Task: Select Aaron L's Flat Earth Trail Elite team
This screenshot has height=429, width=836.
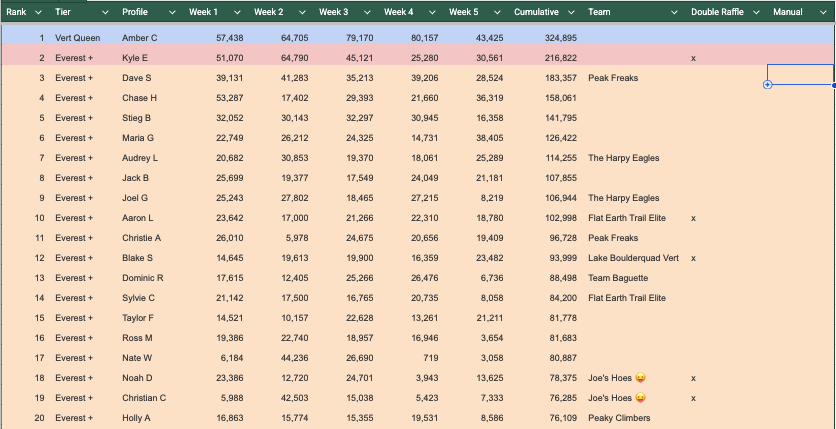Action: click(627, 218)
